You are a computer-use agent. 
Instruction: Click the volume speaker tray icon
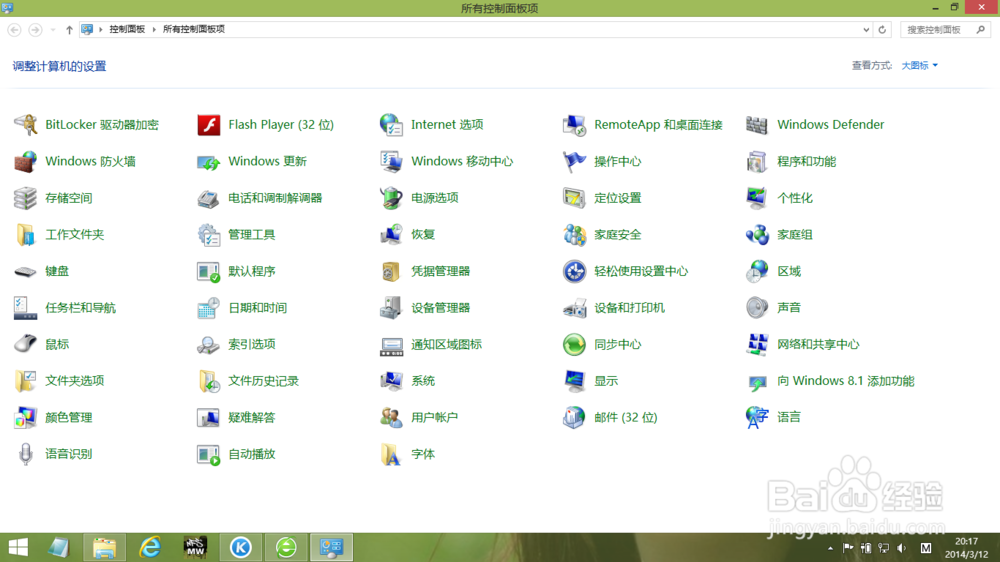[902, 548]
